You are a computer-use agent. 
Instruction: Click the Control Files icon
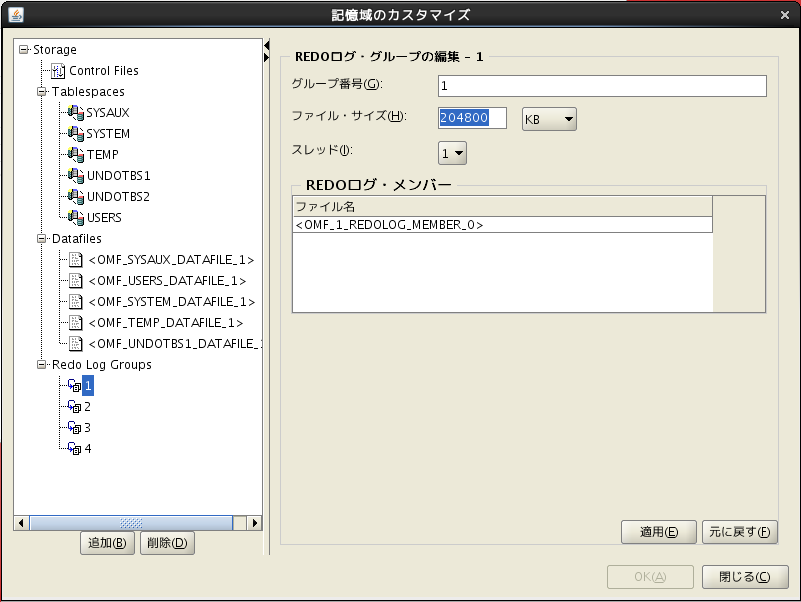coord(58,71)
